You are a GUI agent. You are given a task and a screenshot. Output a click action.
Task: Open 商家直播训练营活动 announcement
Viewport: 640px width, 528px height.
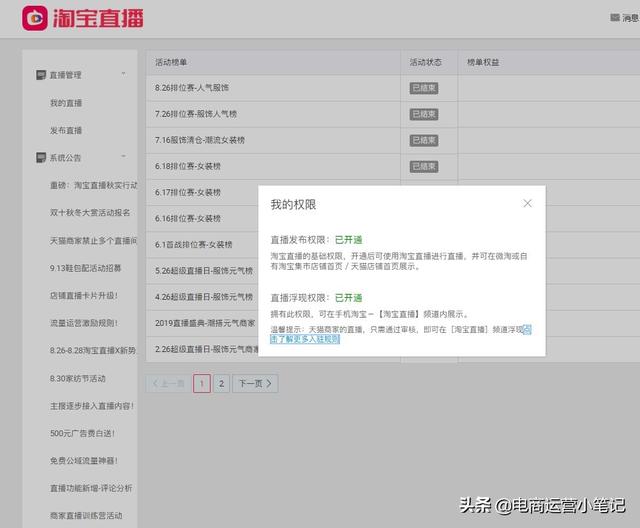point(86,516)
